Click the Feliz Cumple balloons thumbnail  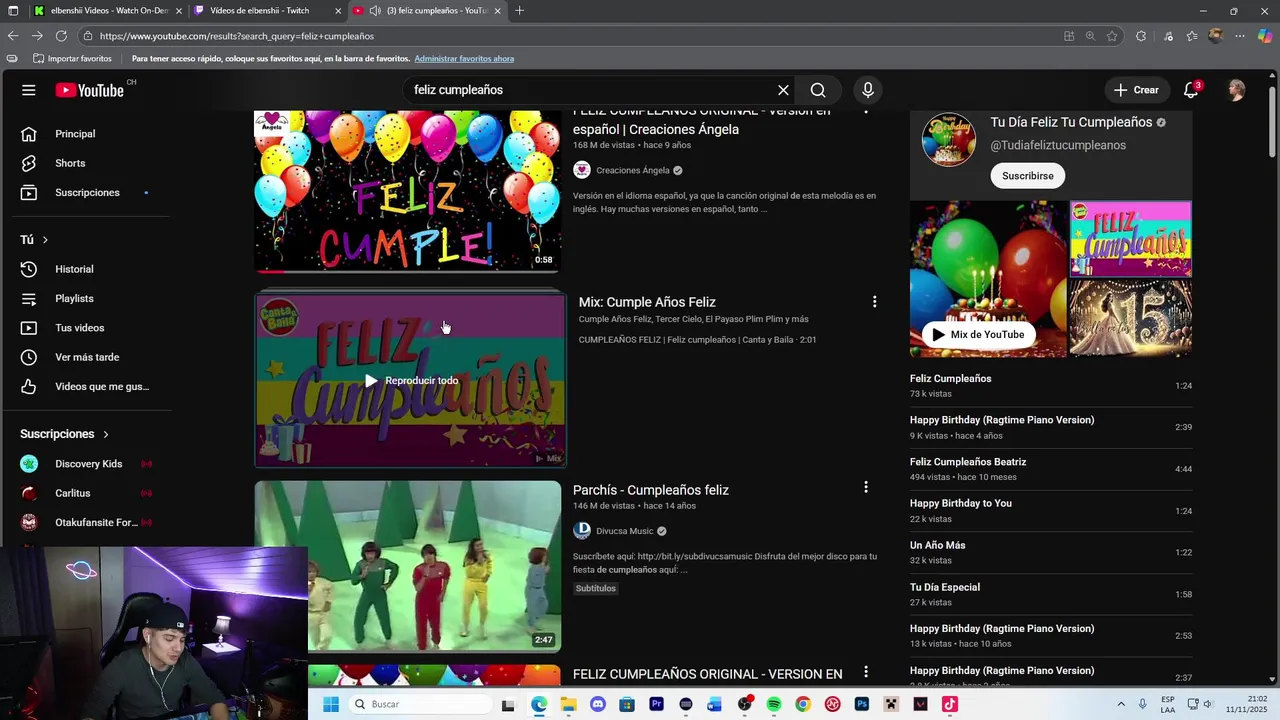click(408, 191)
